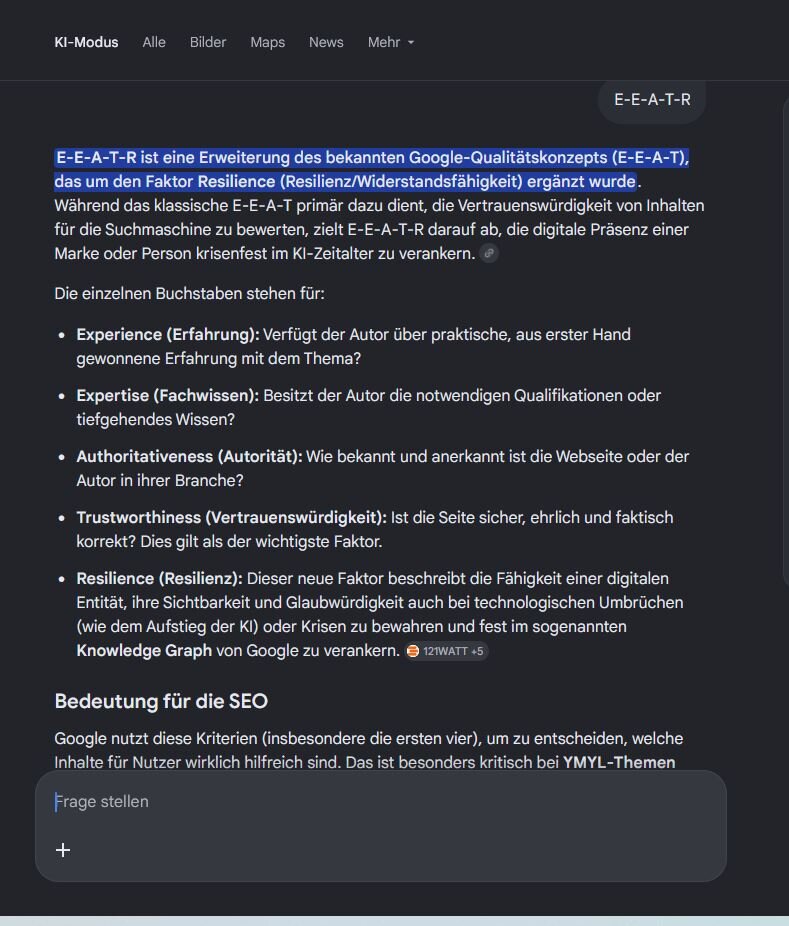789x926 pixels.
Task: Click the E-E-A-T-R query bubble
Action: click(x=652, y=100)
